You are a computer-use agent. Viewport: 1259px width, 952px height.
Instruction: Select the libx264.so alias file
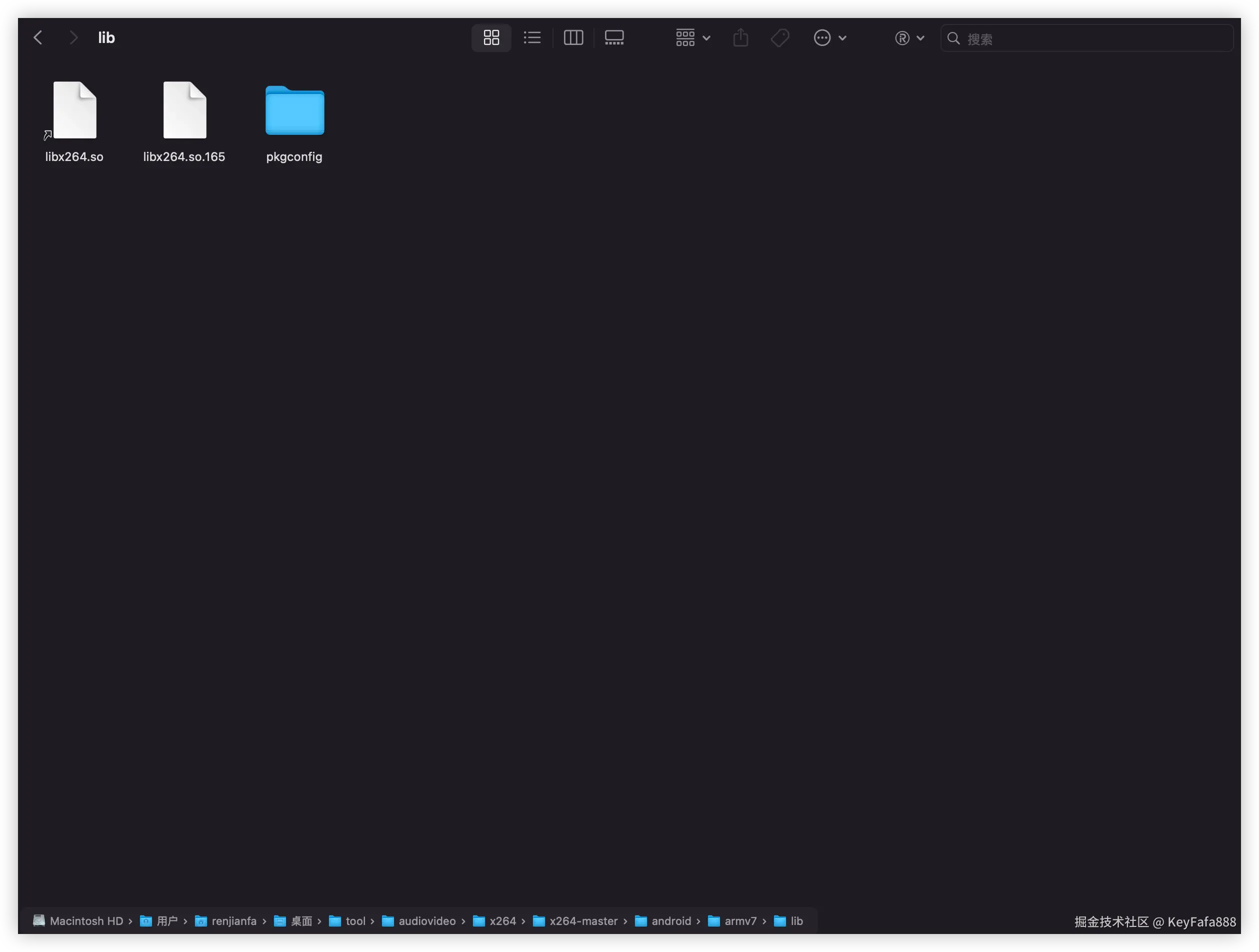pos(74,110)
